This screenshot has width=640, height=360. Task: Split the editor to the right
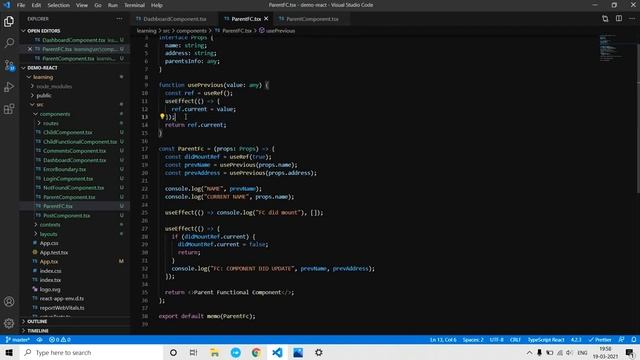[619, 19]
